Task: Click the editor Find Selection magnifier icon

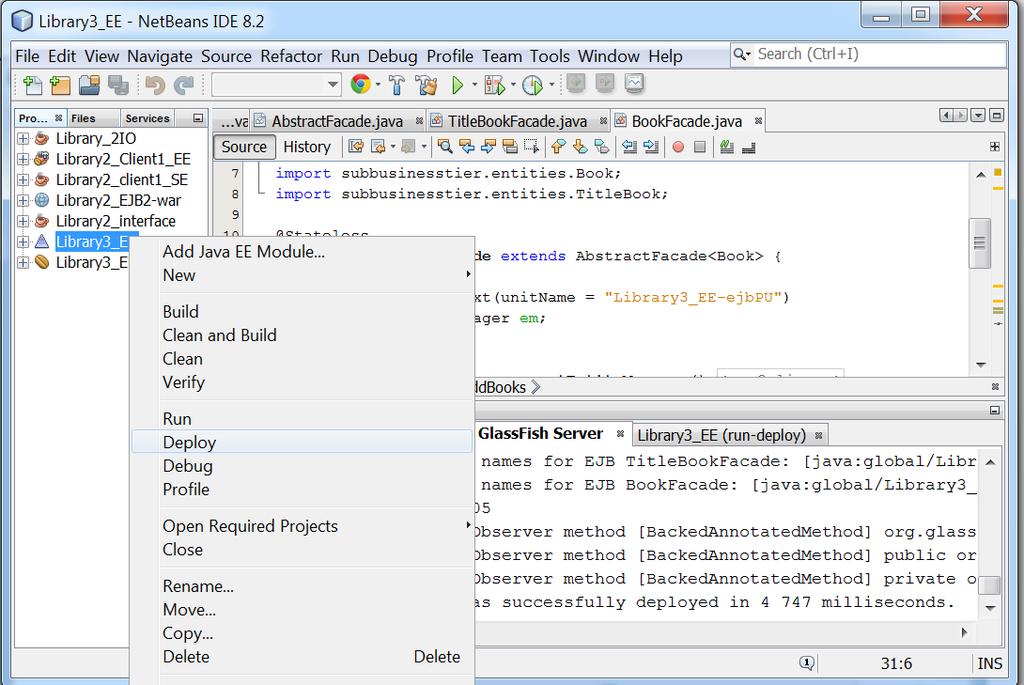Action: click(445, 146)
